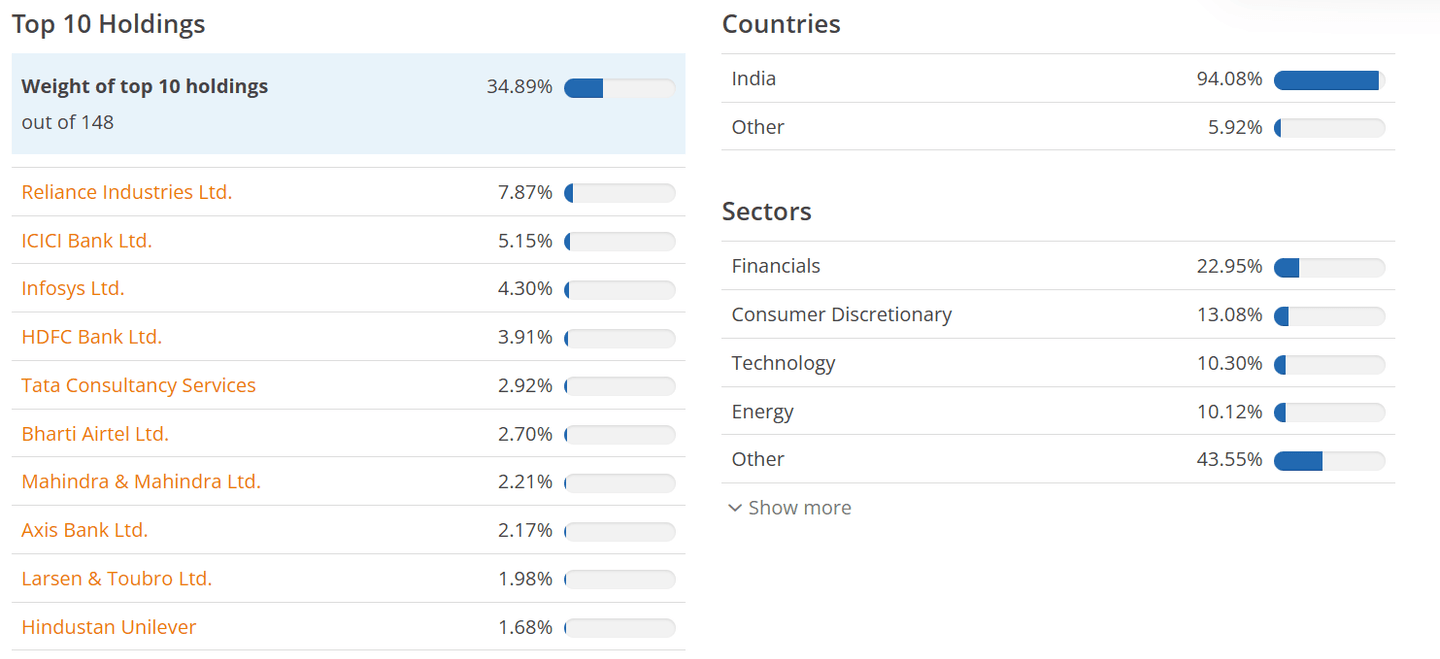Click the Sectors section heading
The image size is (1440, 659).
pos(767,211)
